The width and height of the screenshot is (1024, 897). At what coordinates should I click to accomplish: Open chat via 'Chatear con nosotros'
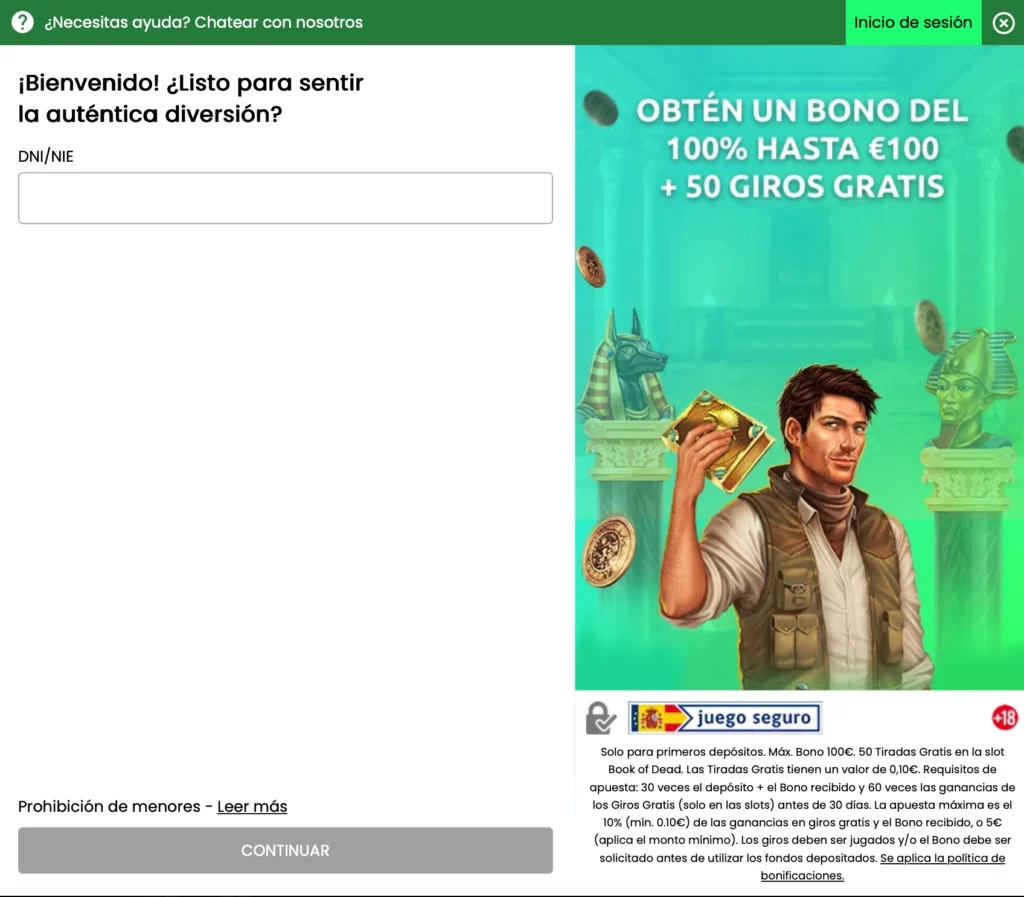pyautogui.click(x=278, y=22)
